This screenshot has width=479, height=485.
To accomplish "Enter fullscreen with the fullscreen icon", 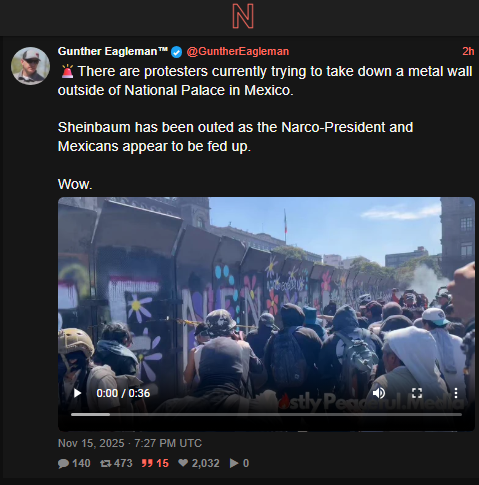I will [x=417, y=393].
